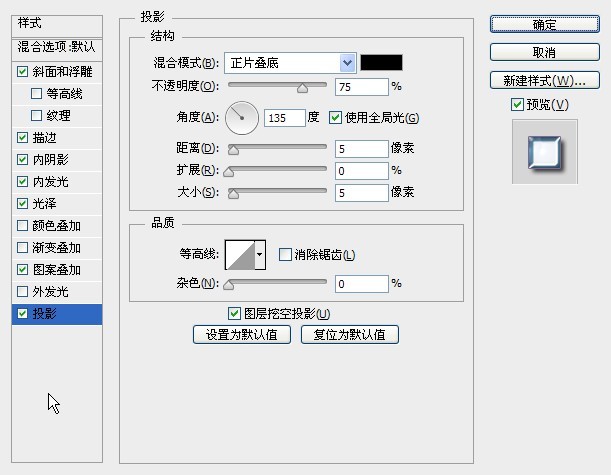Click the 设置为默认值 button
Screen dimensions: 611x475
pyautogui.click(x=242, y=335)
